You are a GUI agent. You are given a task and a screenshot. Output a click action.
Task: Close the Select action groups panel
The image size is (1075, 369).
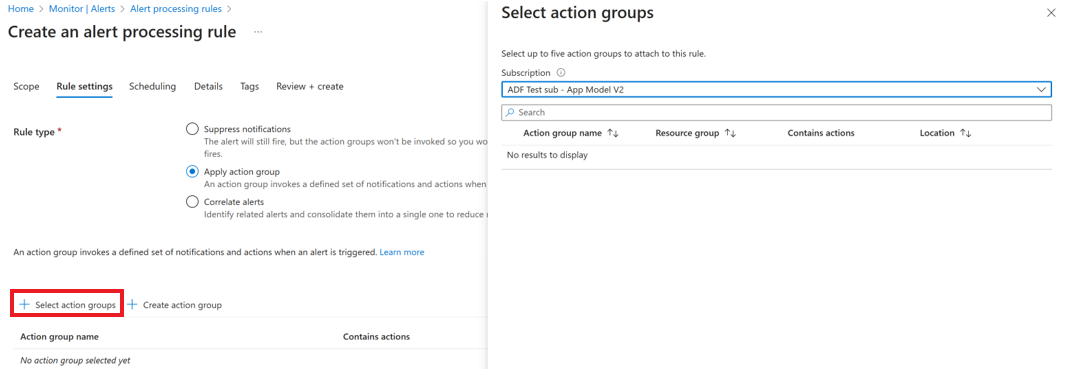coord(1051,13)
